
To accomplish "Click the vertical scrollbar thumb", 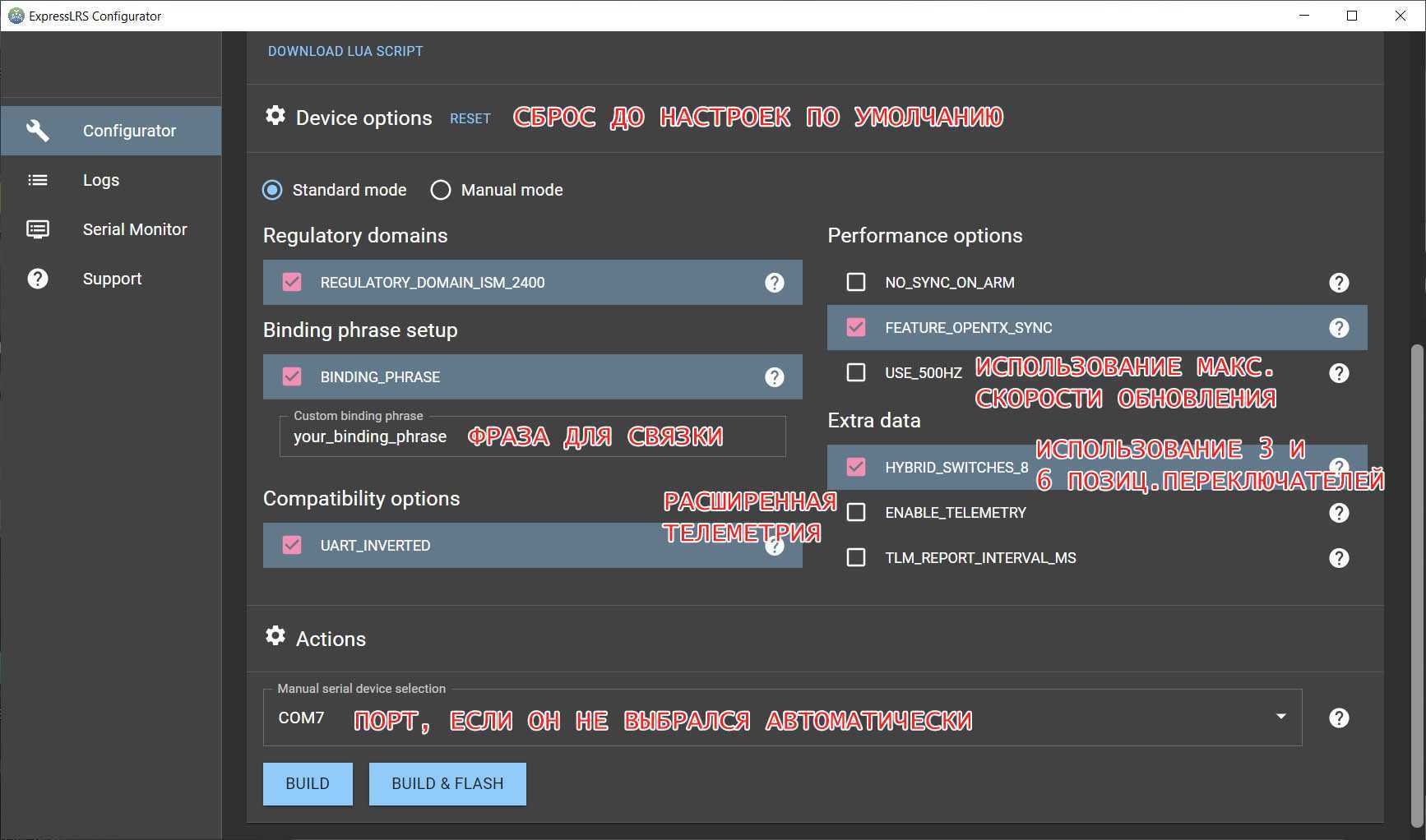I will 1416,584.
